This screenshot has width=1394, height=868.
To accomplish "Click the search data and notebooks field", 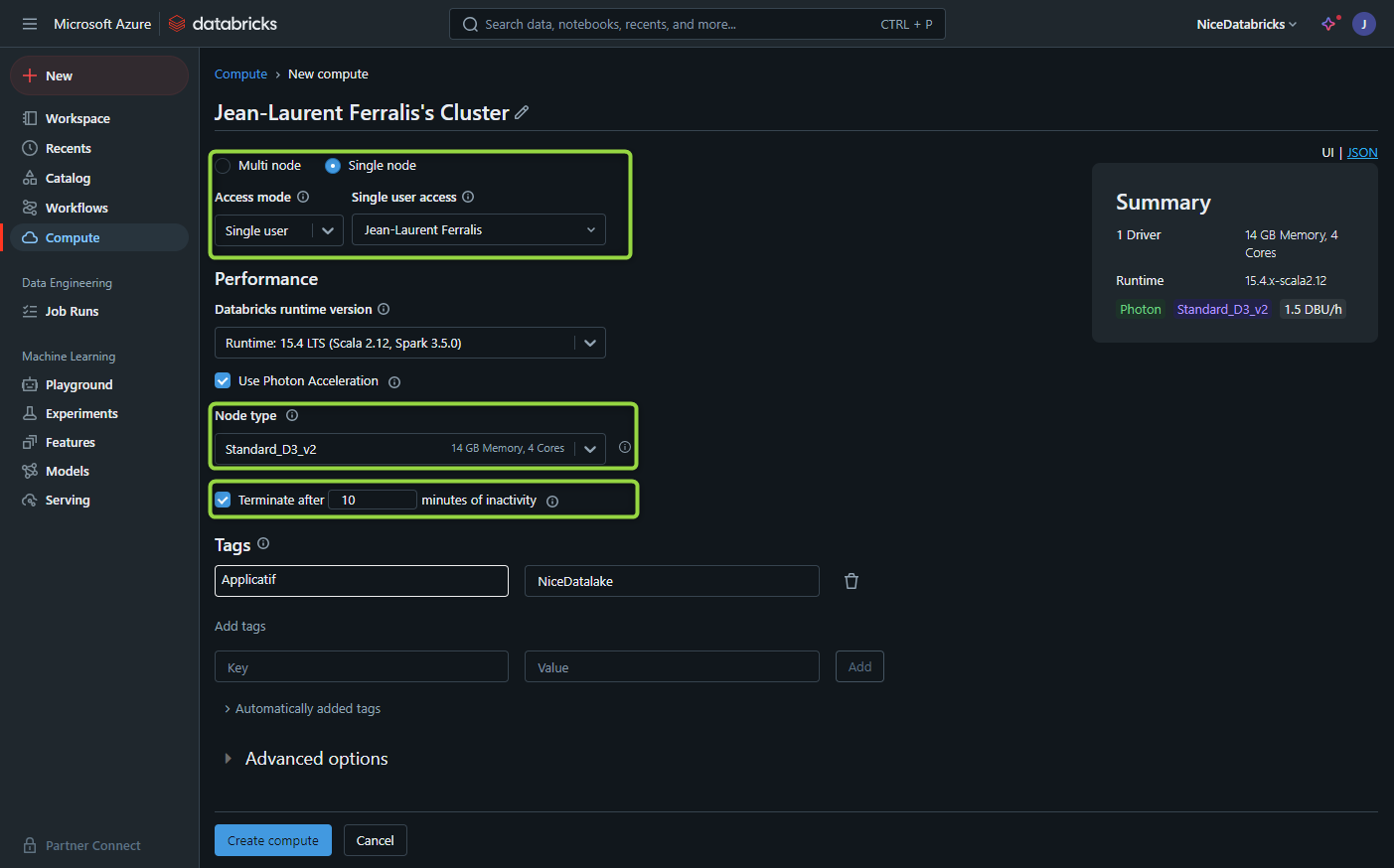I will 697,24.
